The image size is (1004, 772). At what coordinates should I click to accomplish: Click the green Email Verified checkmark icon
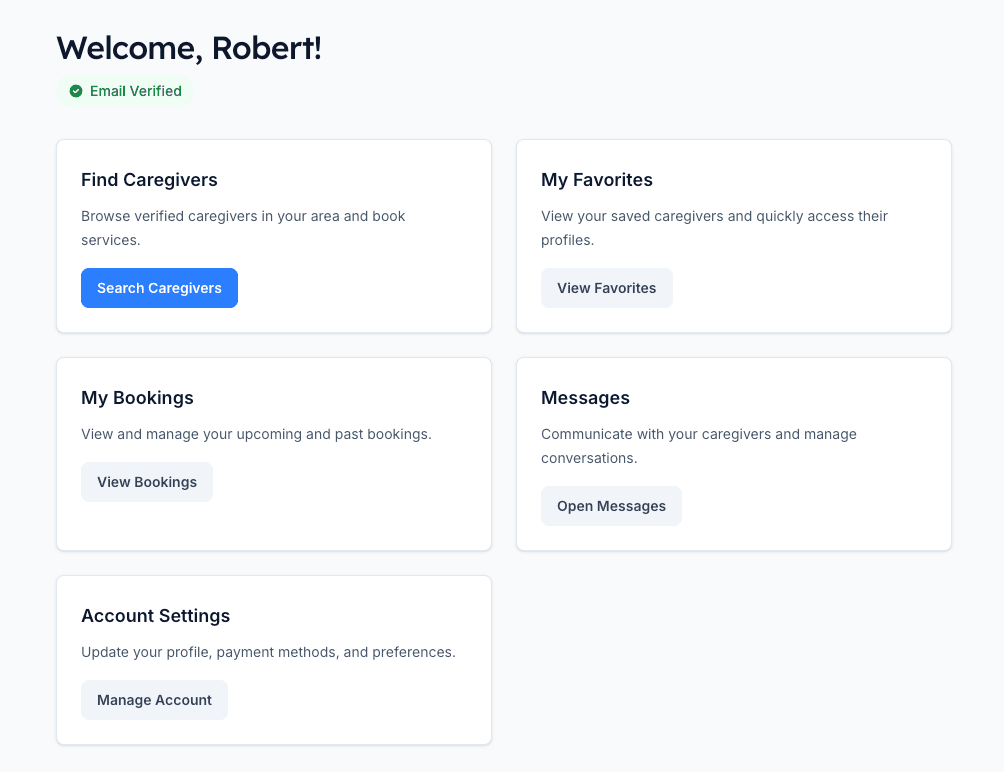coord(76,91)
